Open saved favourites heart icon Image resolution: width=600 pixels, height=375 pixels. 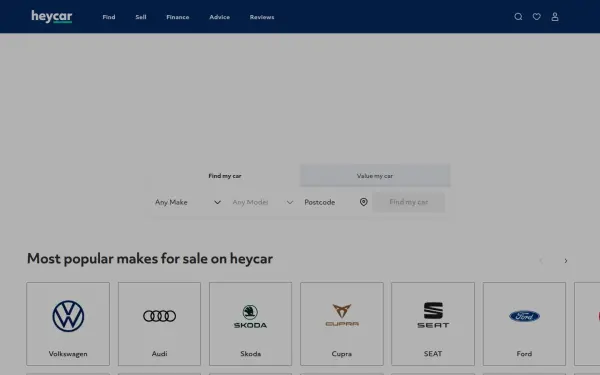tap(536, 16)
